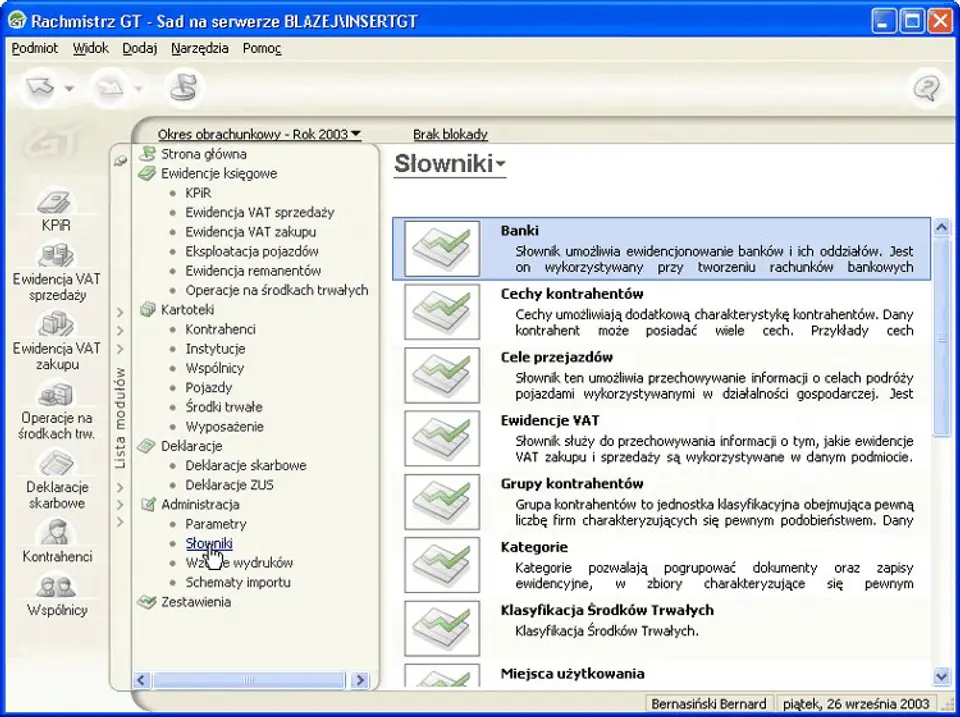
Task: Open Pojazdy in module tree
Action: (x=209, y=388)
